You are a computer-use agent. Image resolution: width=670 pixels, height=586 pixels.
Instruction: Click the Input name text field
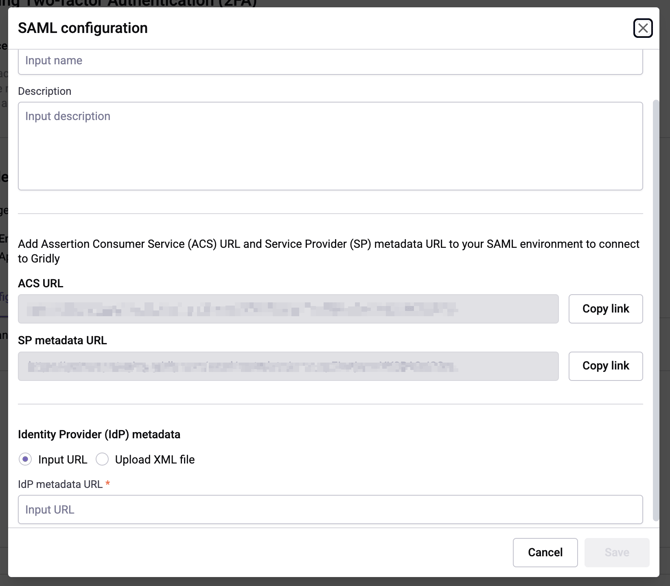point(330,61)
